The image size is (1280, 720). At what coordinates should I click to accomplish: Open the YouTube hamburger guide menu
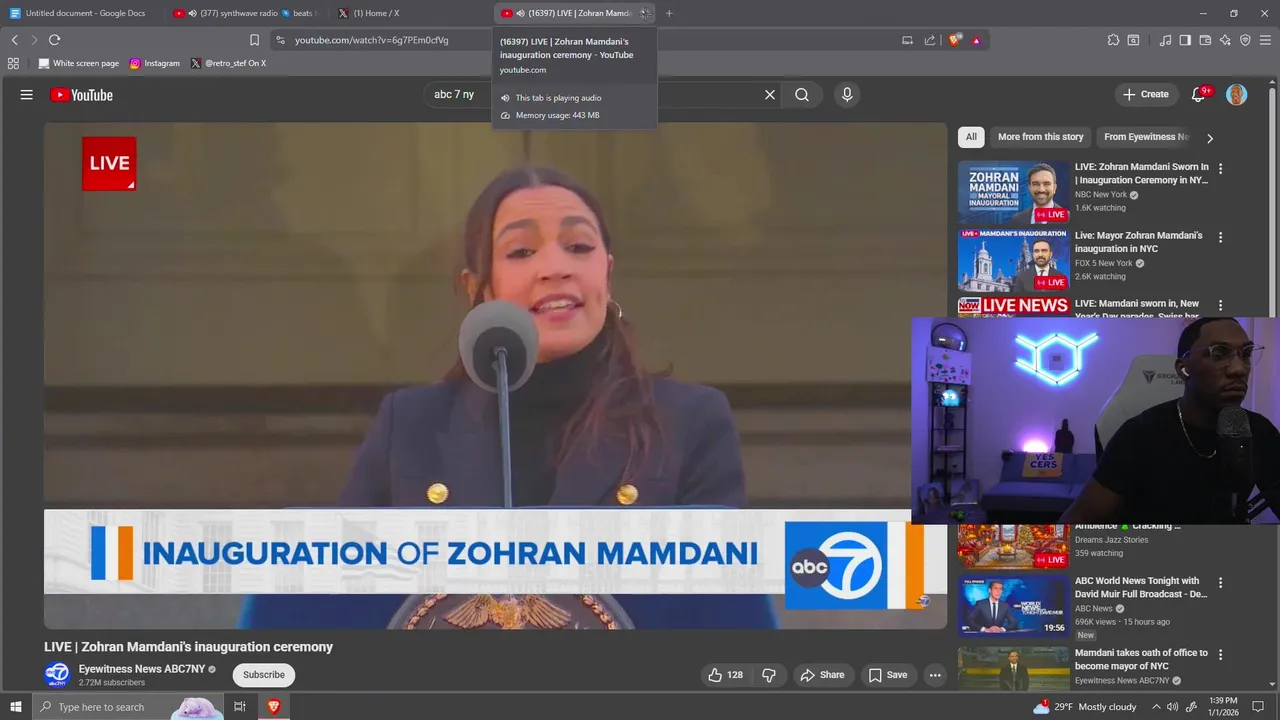click(x=27, y=95)
